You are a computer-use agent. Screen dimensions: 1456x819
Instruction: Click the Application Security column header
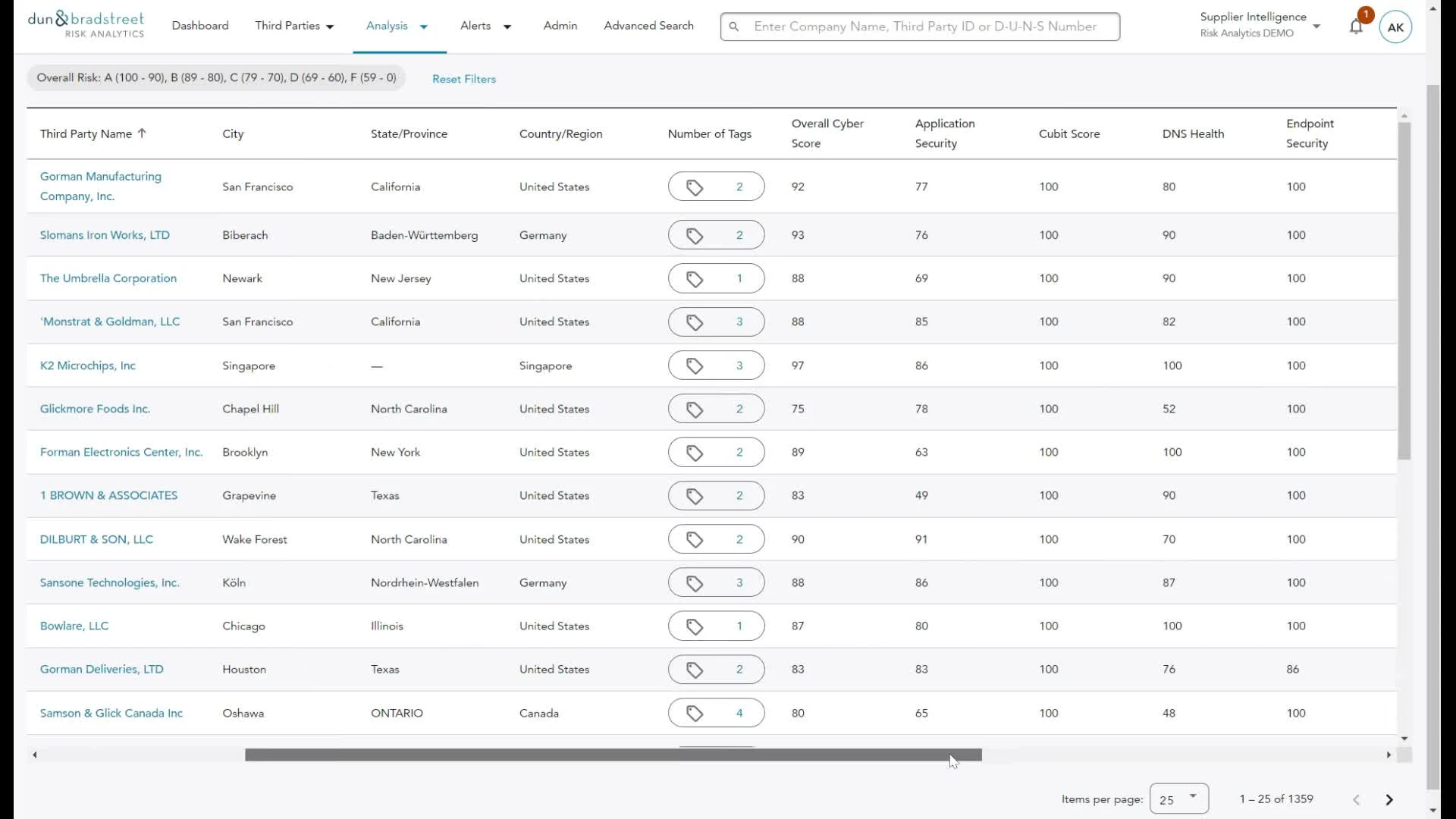tap(945, 133)
